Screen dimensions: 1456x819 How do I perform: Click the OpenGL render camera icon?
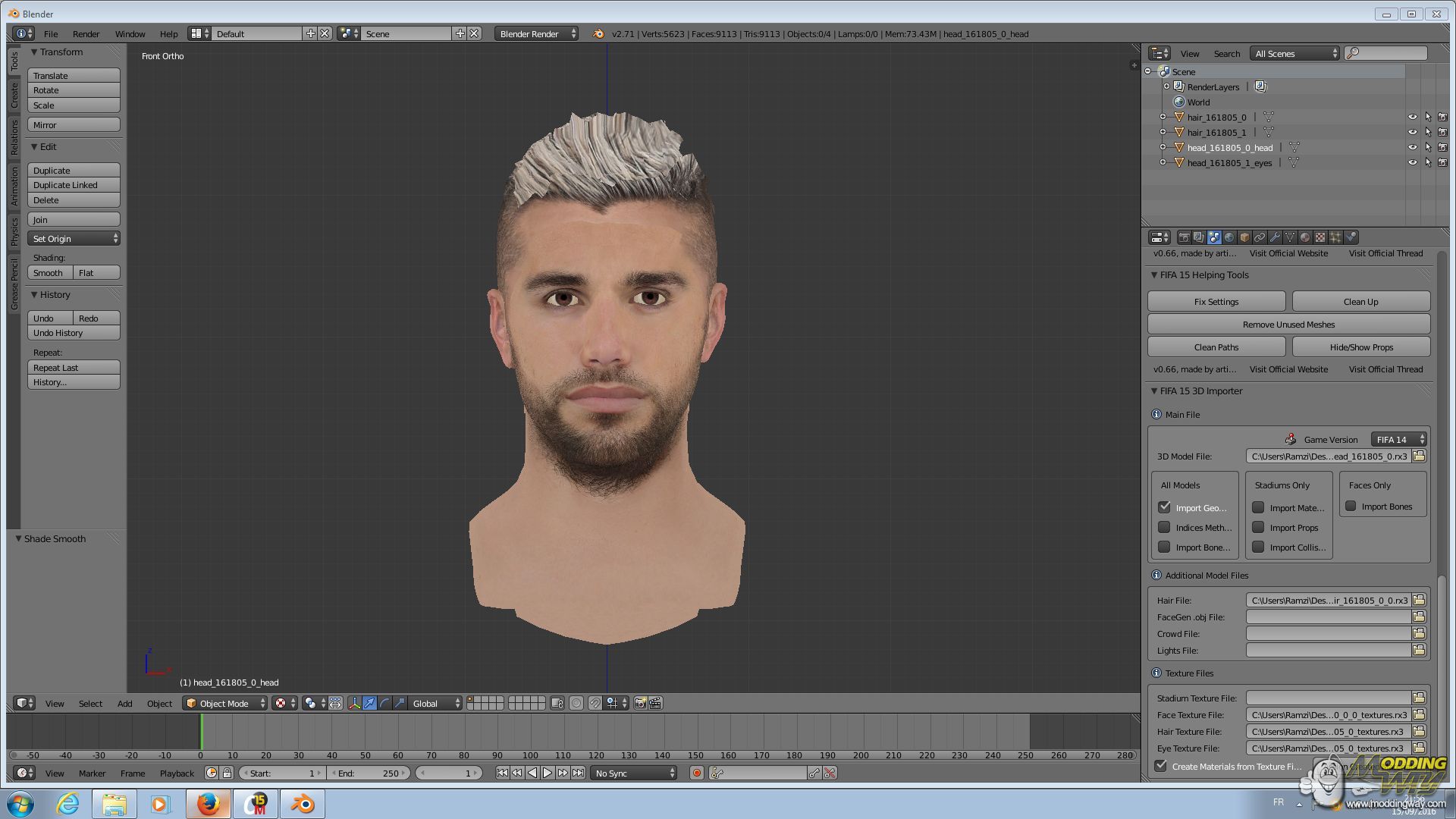[x=640, y=703]
